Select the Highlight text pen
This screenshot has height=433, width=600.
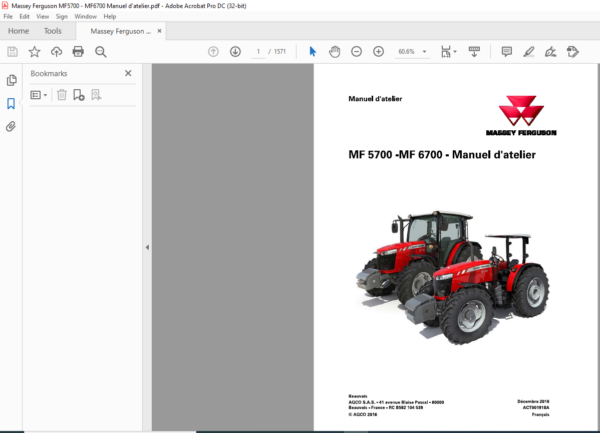[529, 52]
